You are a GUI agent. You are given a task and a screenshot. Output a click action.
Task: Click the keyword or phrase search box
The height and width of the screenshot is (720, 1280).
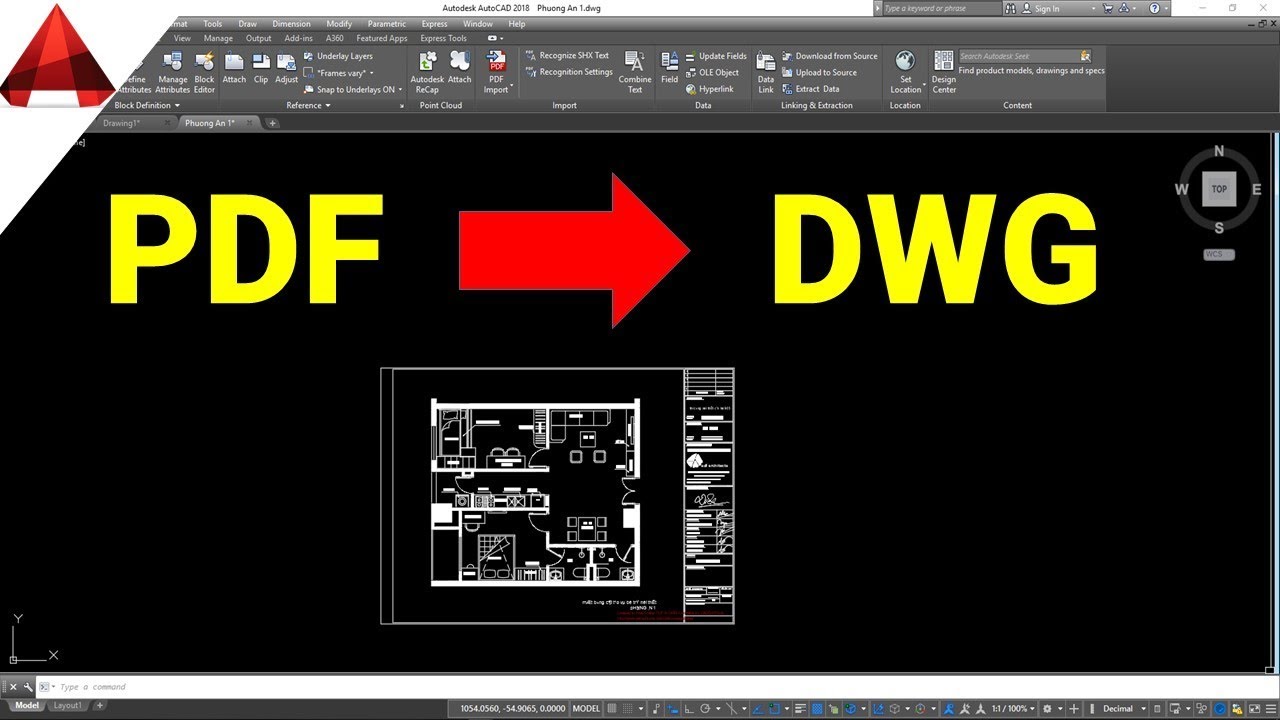pos(940,8)
